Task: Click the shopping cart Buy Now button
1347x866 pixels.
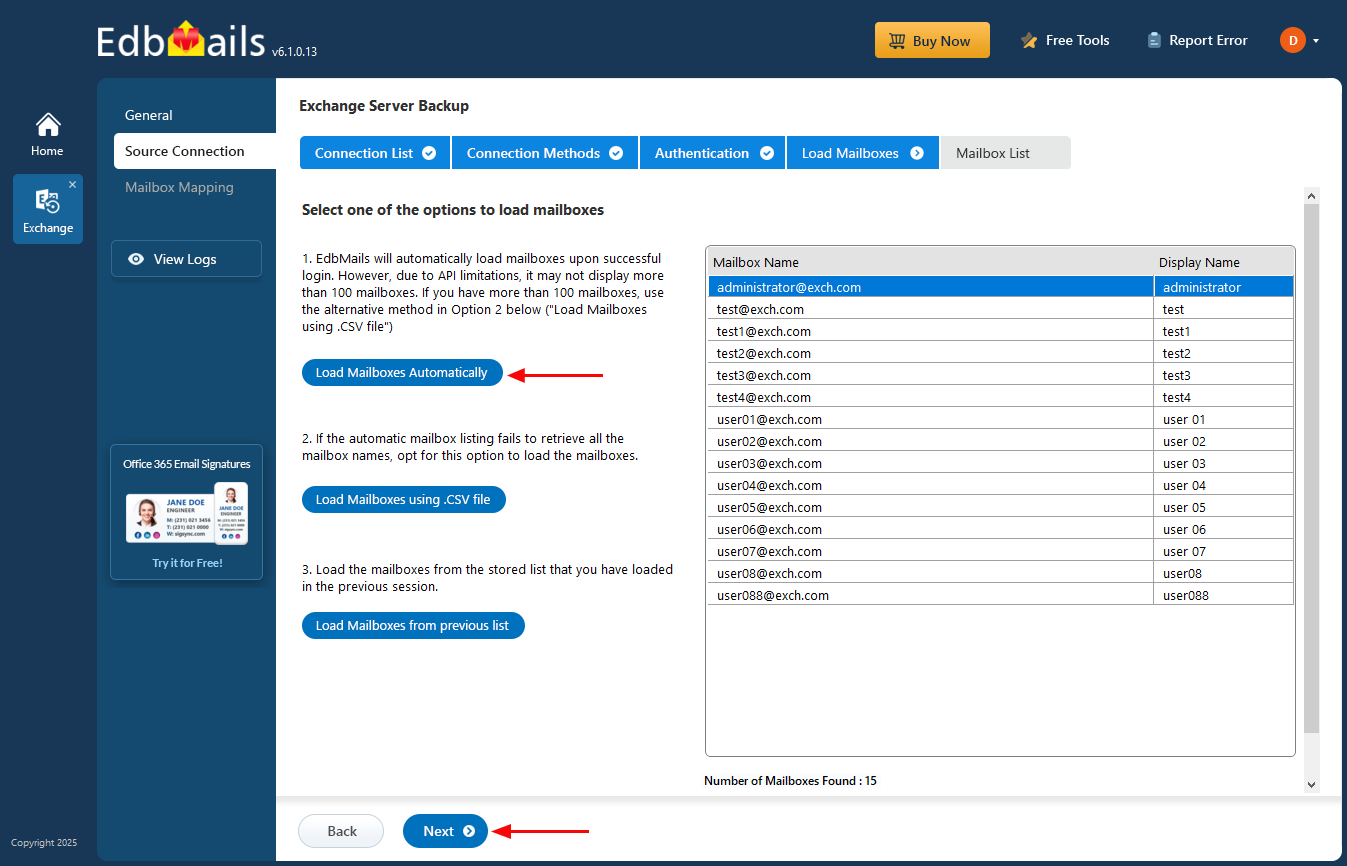Action: [932, 41]
